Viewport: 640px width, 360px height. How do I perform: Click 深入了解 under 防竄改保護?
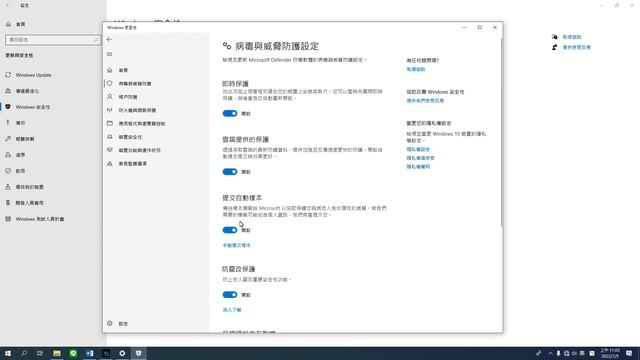point(232,310)
